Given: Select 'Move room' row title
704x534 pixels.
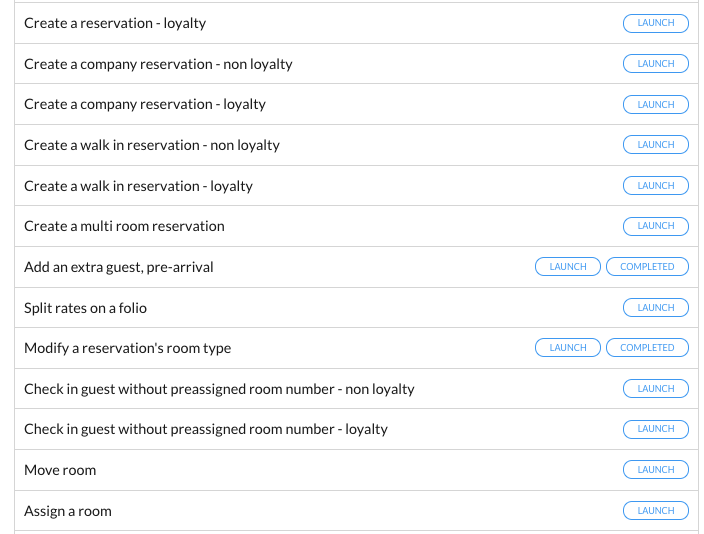Looking at the screenshot, I should pyautogui.click(x=60, y=470).
